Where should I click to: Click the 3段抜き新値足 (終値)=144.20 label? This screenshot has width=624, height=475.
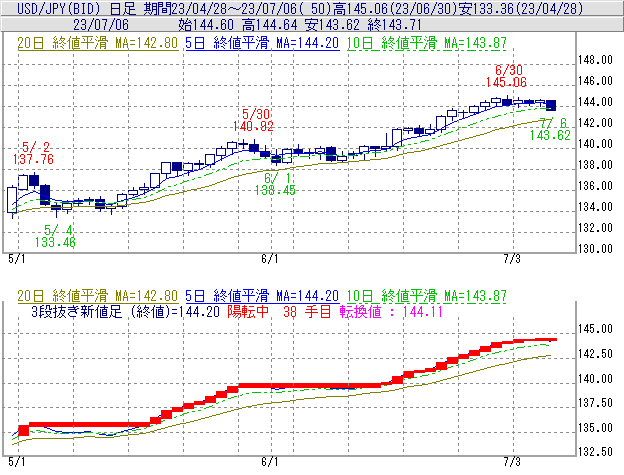125,311
